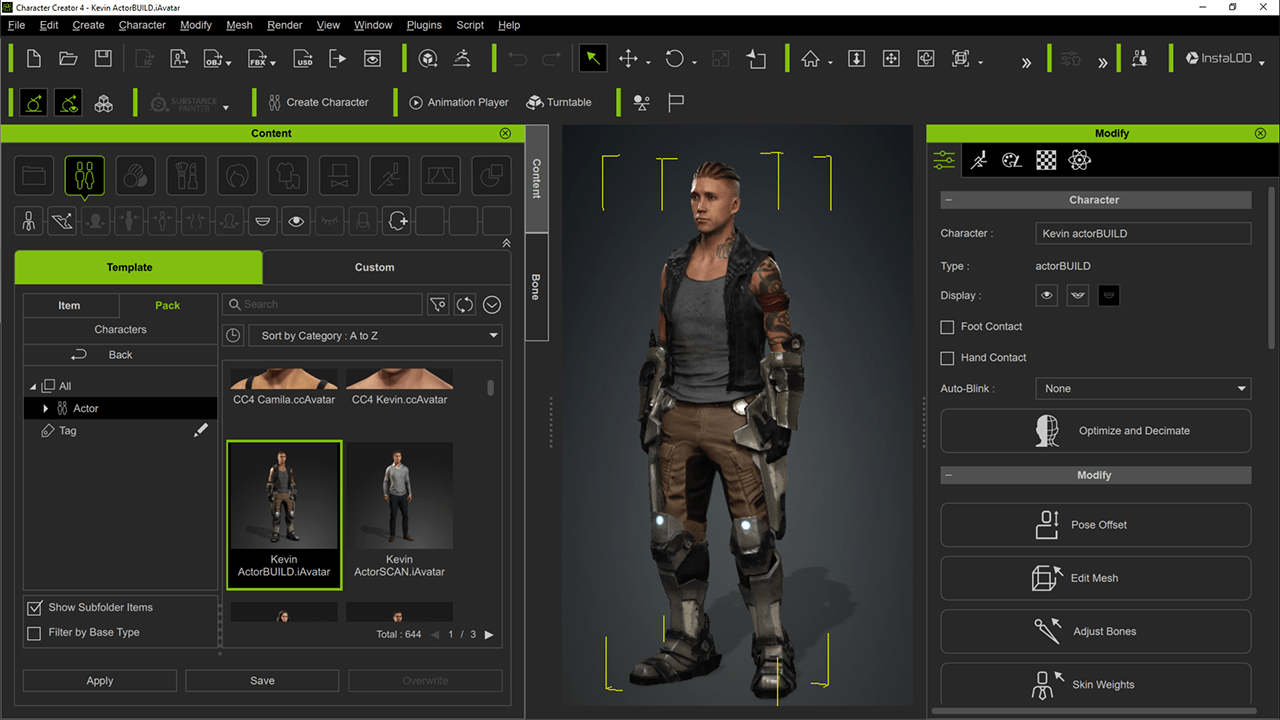Click Create Character button
1280x720 pixels.
(x=319, y=102)
